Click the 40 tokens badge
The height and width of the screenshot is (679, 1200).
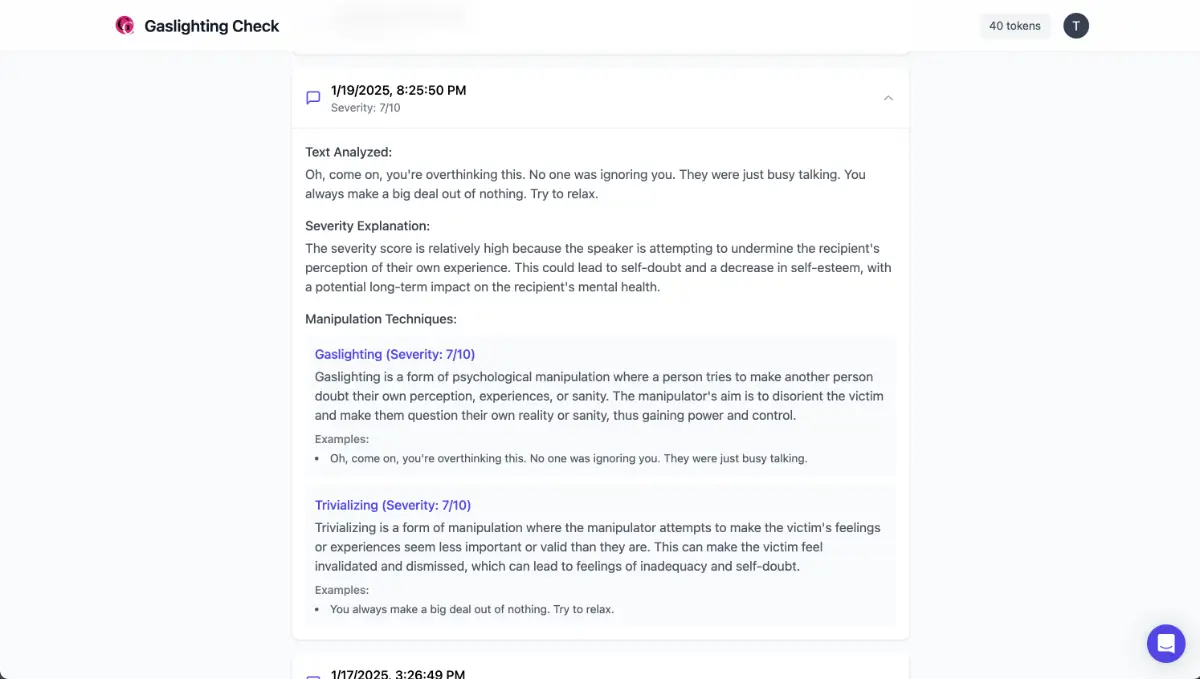1015,25
